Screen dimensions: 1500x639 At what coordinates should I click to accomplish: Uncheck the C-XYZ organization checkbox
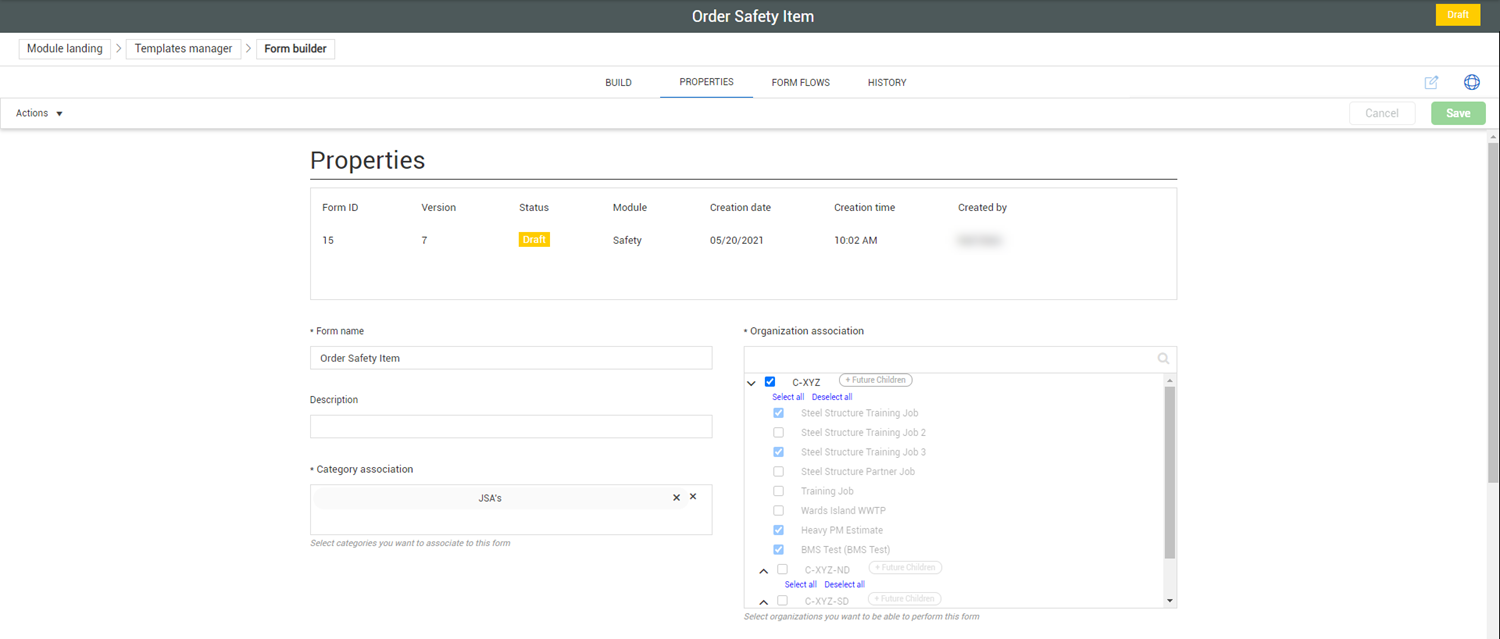click(x=770, y=381)
